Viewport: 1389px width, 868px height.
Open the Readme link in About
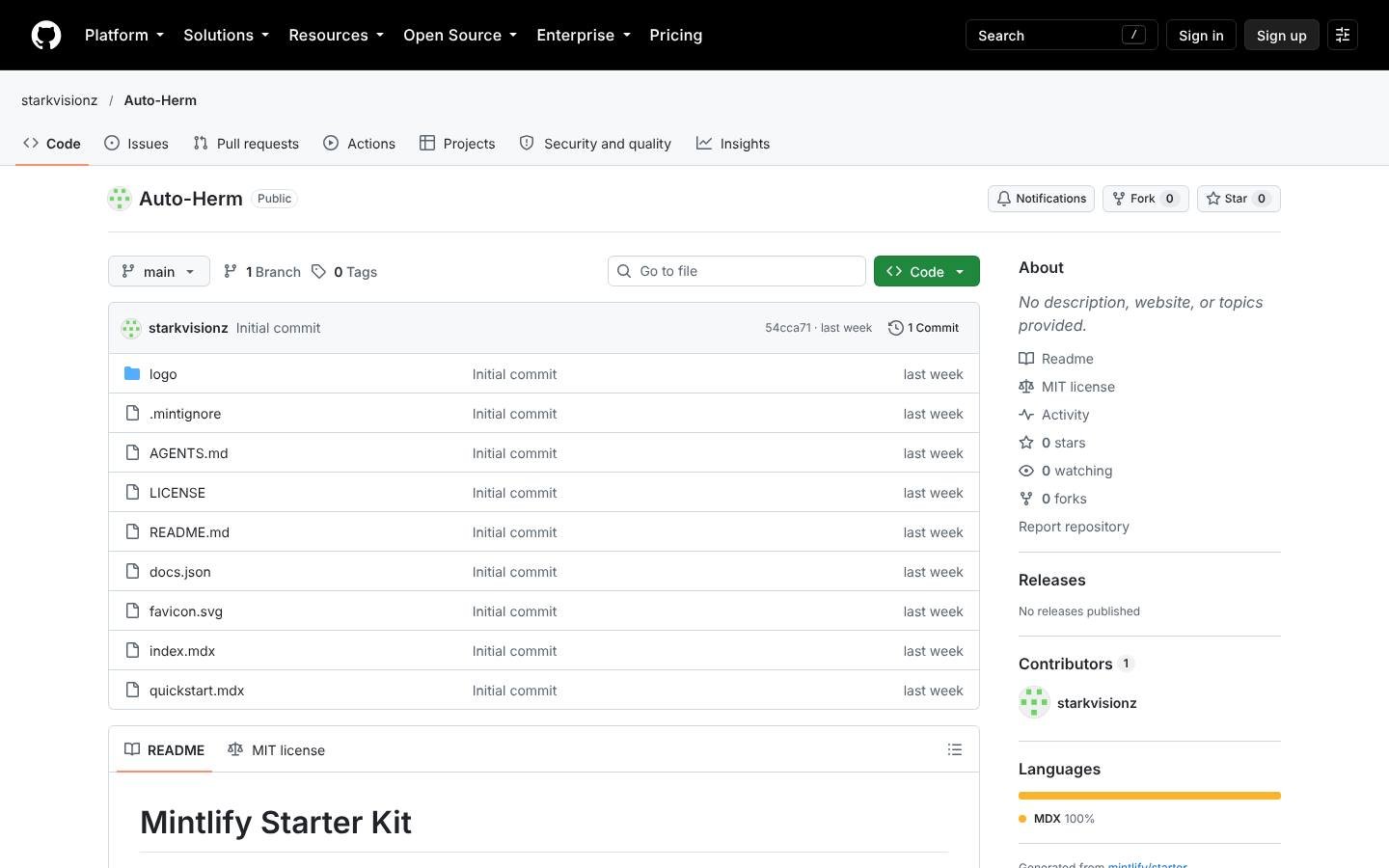click(1056, 359)
